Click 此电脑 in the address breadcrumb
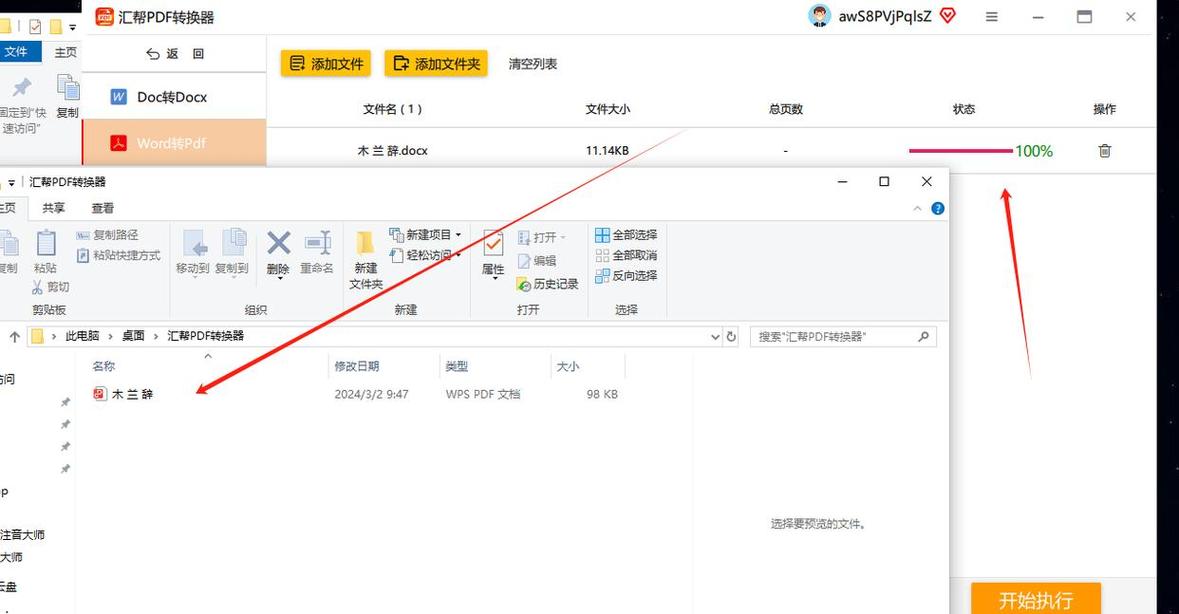The width and height of the screenshot is (1179, 614). tap(83, 336)
